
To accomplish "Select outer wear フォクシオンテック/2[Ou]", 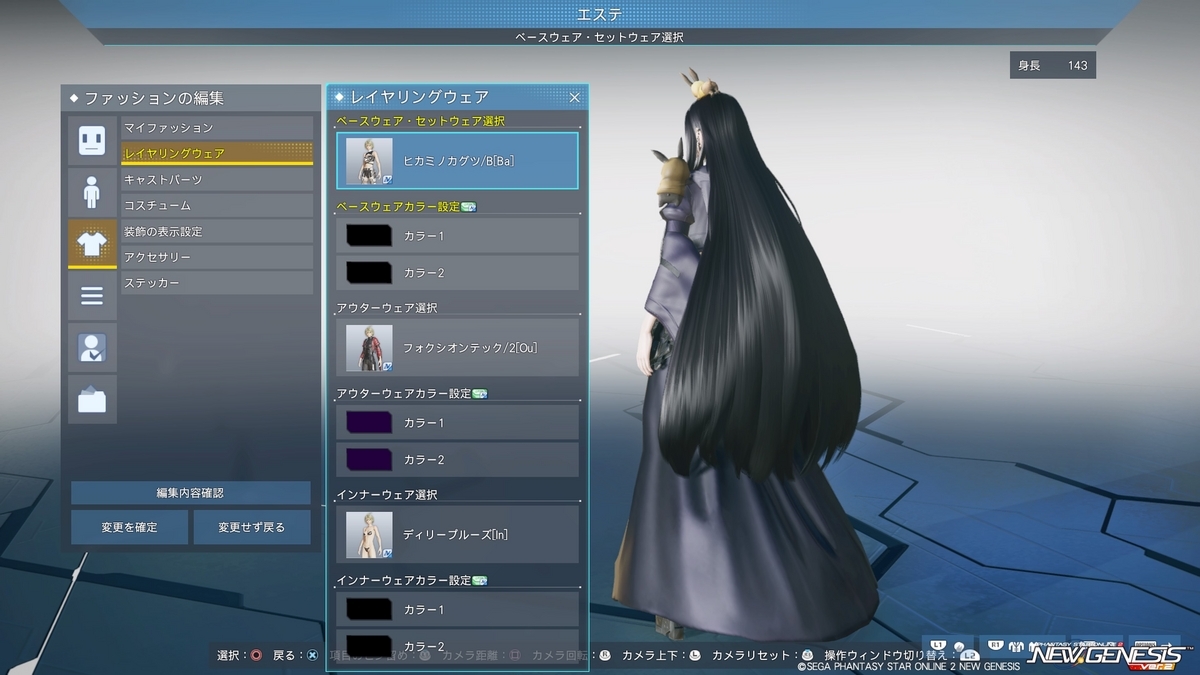I will [458, 348].
